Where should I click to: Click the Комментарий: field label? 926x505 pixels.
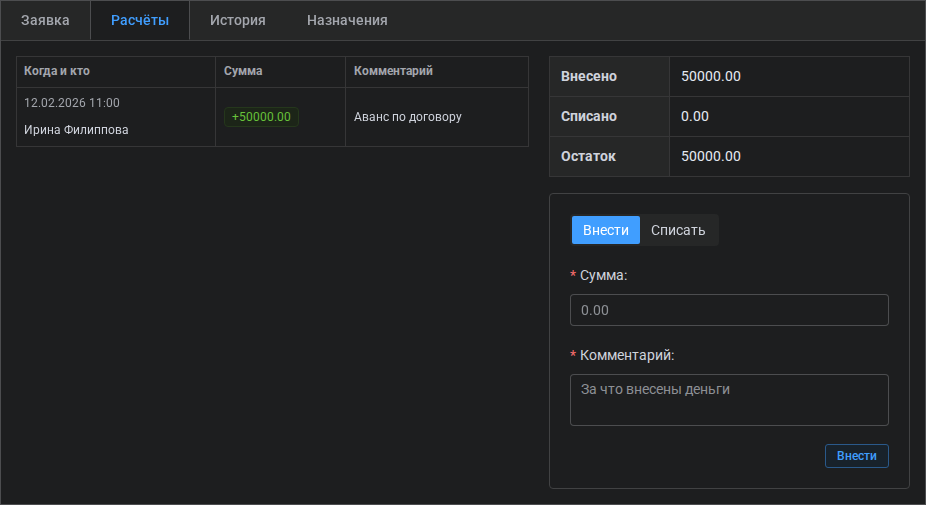pos(627,355)
